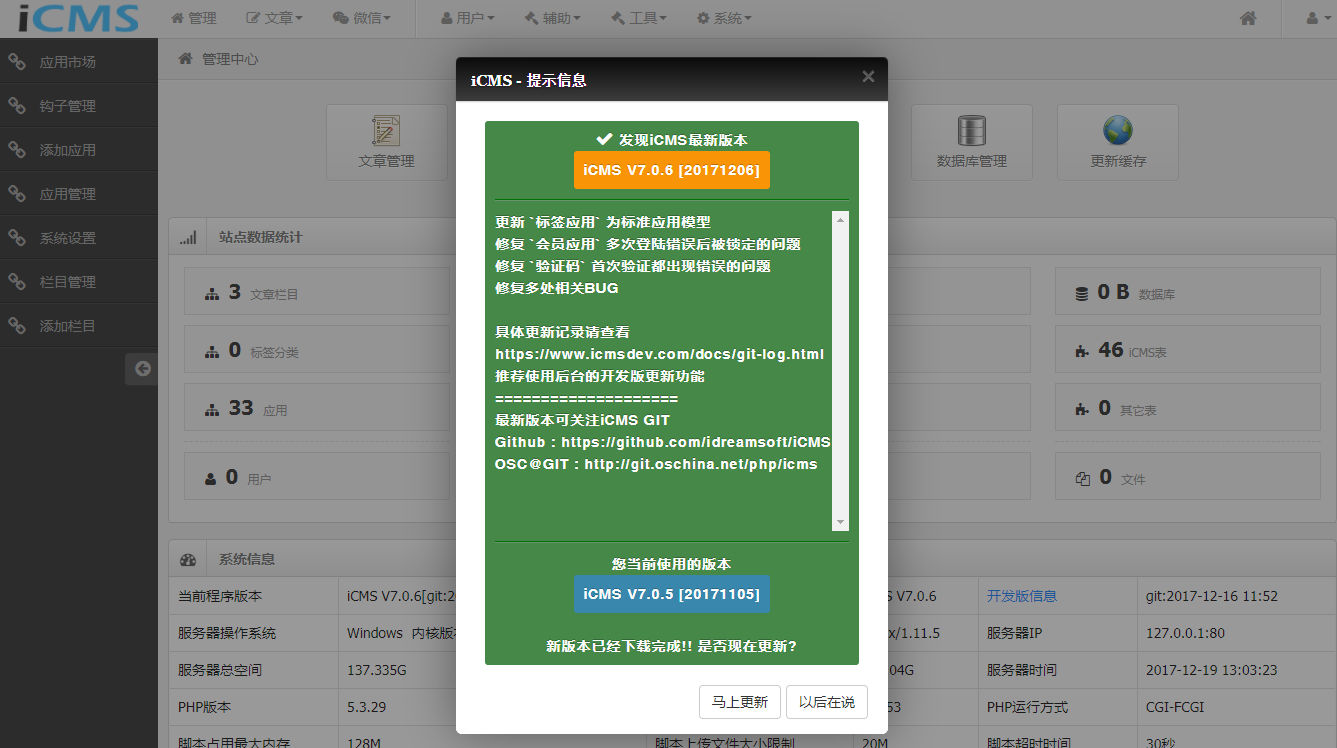
Task: Open the 辅助 dropdown menu
Action: tap(553, 18)
